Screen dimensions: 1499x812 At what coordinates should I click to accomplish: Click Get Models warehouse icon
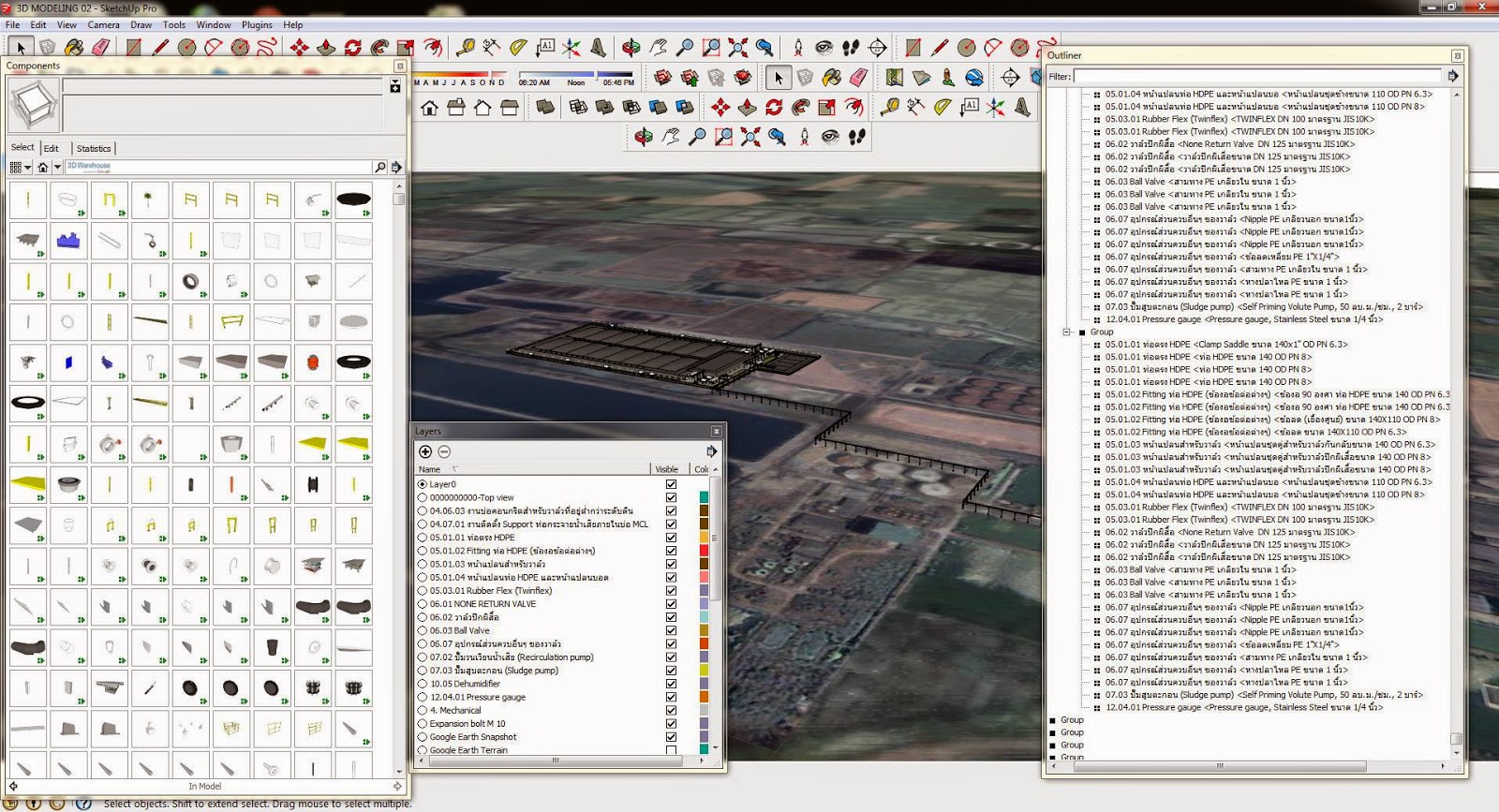(663, 77)
